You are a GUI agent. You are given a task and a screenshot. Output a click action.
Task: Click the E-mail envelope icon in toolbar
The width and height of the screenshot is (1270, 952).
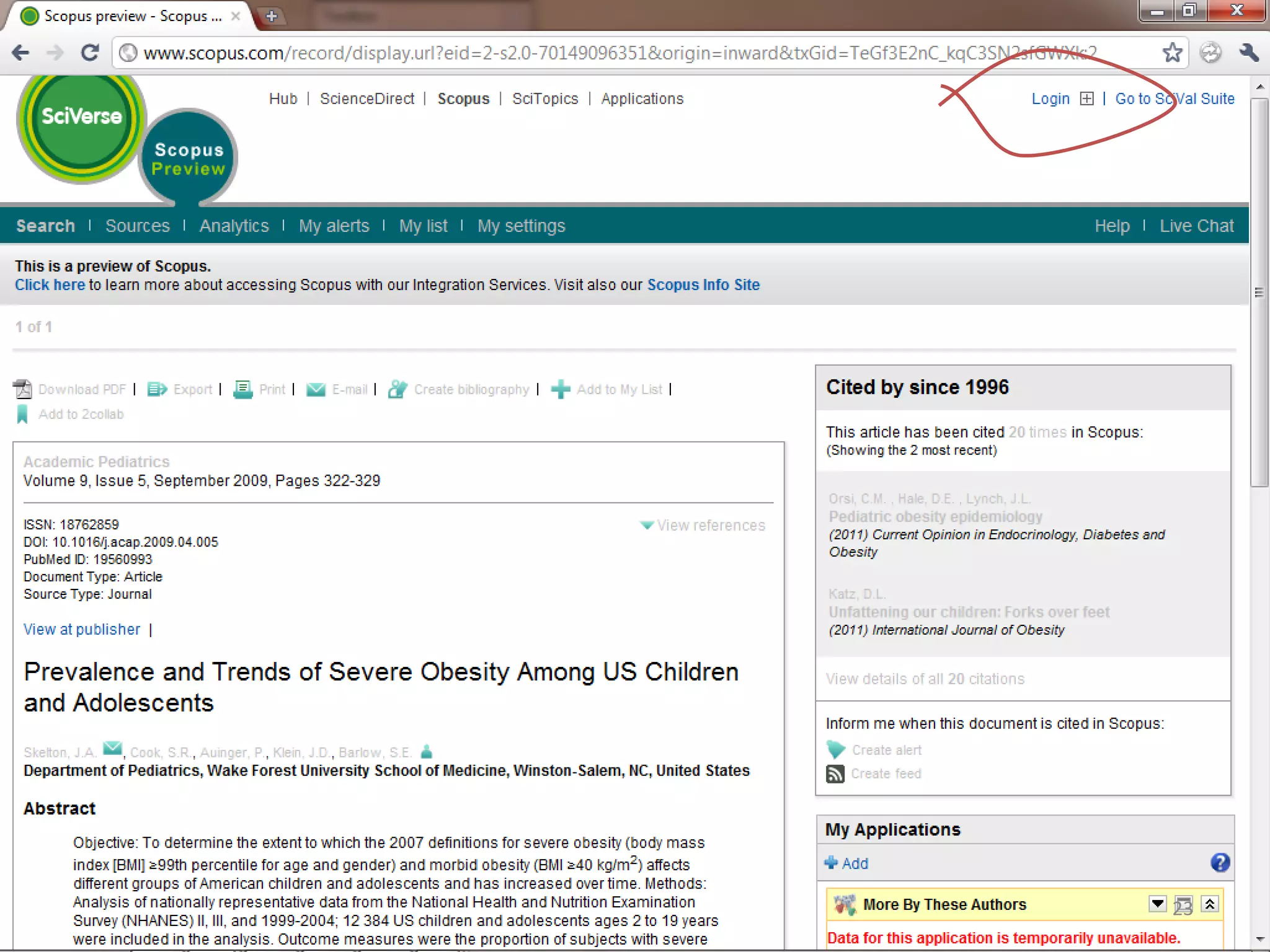pyautogui.click(x=316, y=389)
